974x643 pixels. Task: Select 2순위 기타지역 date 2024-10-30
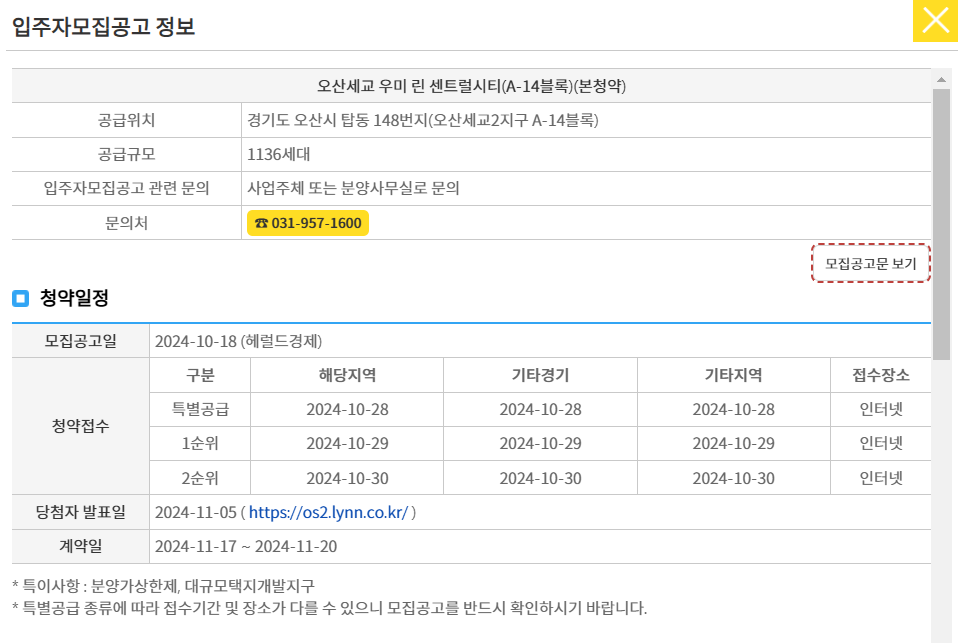(x=734, y=478)
